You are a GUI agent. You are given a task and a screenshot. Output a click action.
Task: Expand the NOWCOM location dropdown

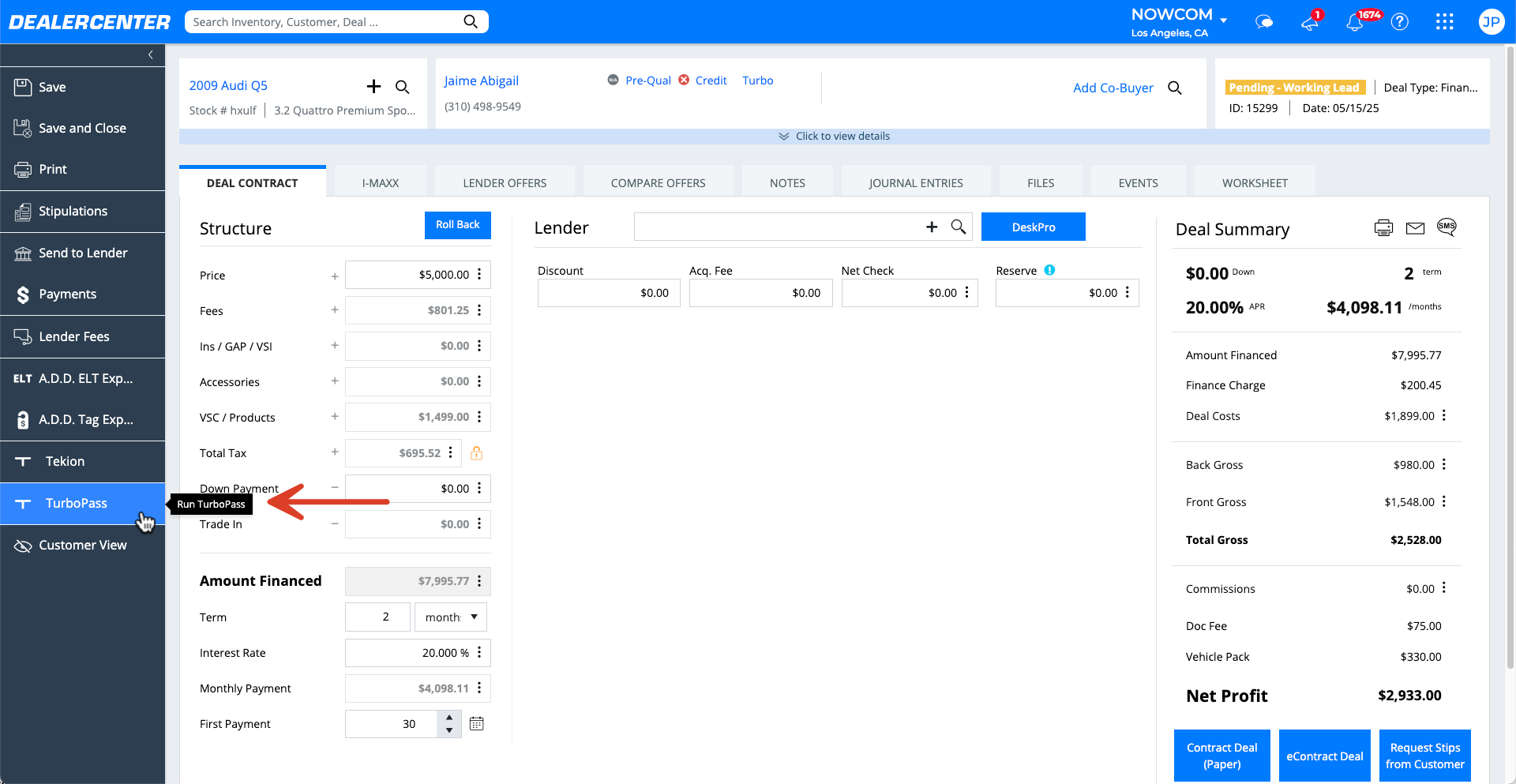point(1223,20)
